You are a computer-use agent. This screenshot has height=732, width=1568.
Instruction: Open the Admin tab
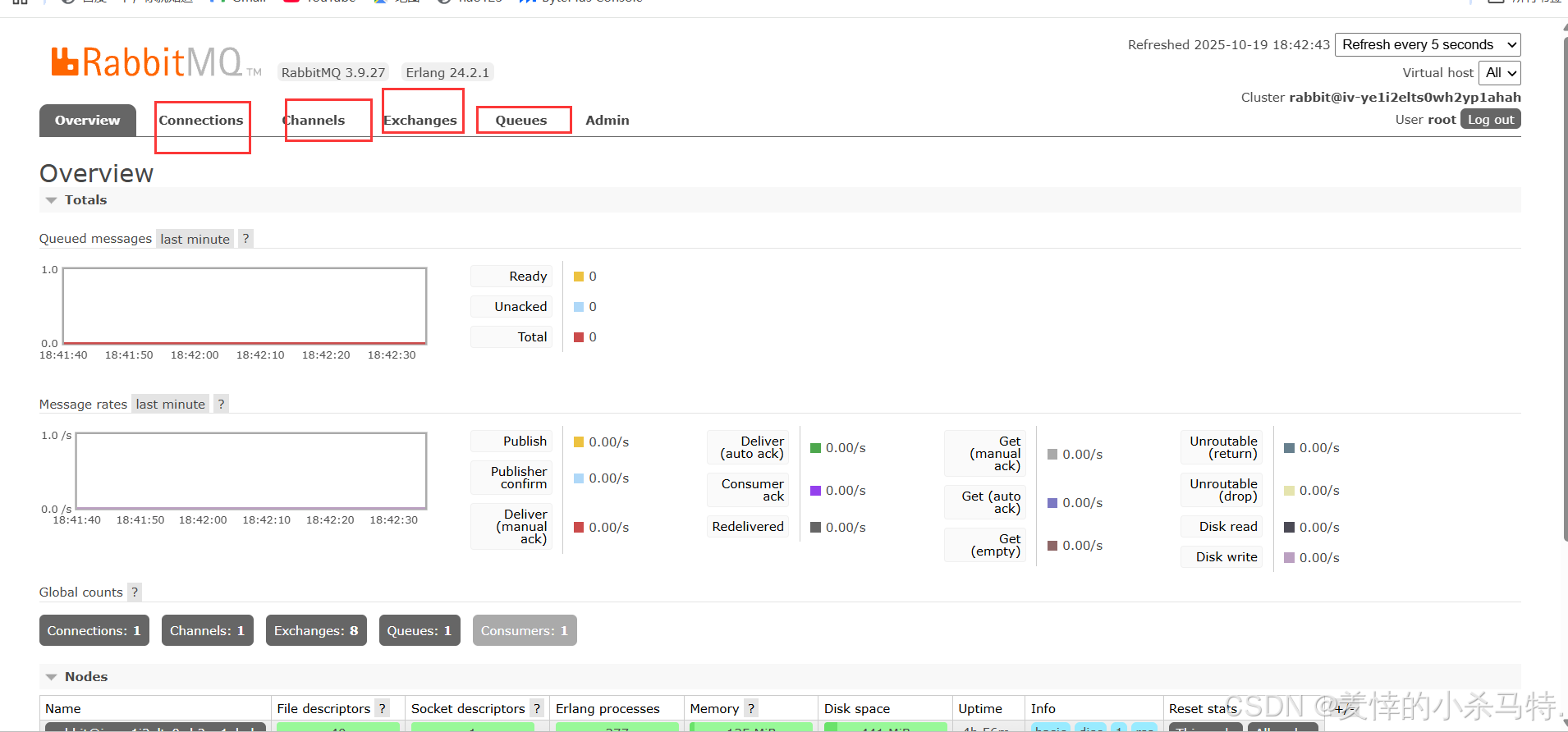(x=607, y=121)
